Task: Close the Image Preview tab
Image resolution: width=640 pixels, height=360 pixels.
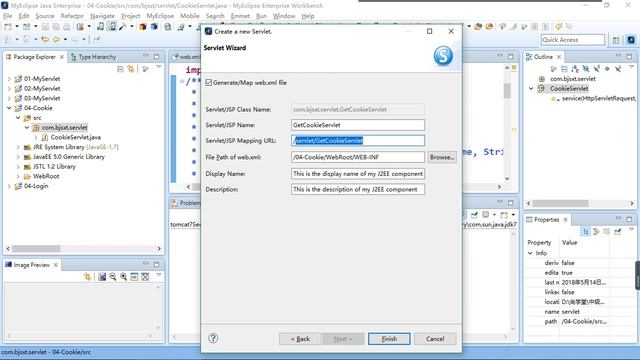Action: point(56,265)
